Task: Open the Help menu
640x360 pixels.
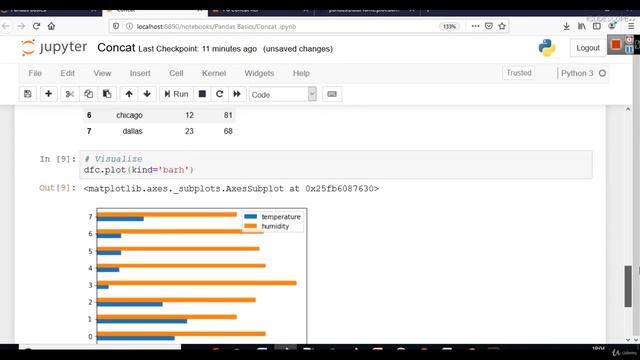Action: tap(301, 73)
